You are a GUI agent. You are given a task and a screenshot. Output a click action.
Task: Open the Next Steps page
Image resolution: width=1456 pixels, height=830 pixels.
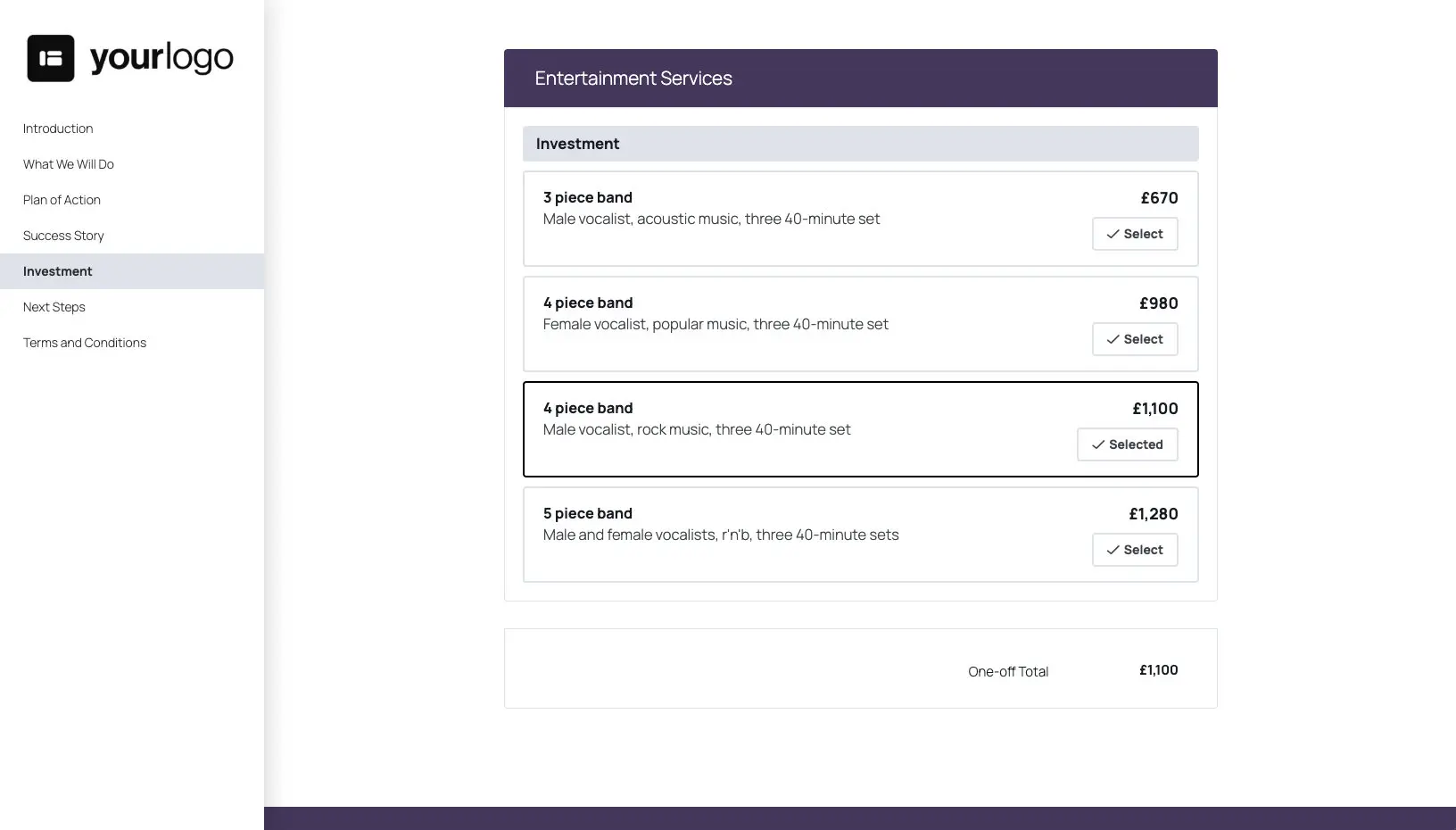(x=54, y=306)
